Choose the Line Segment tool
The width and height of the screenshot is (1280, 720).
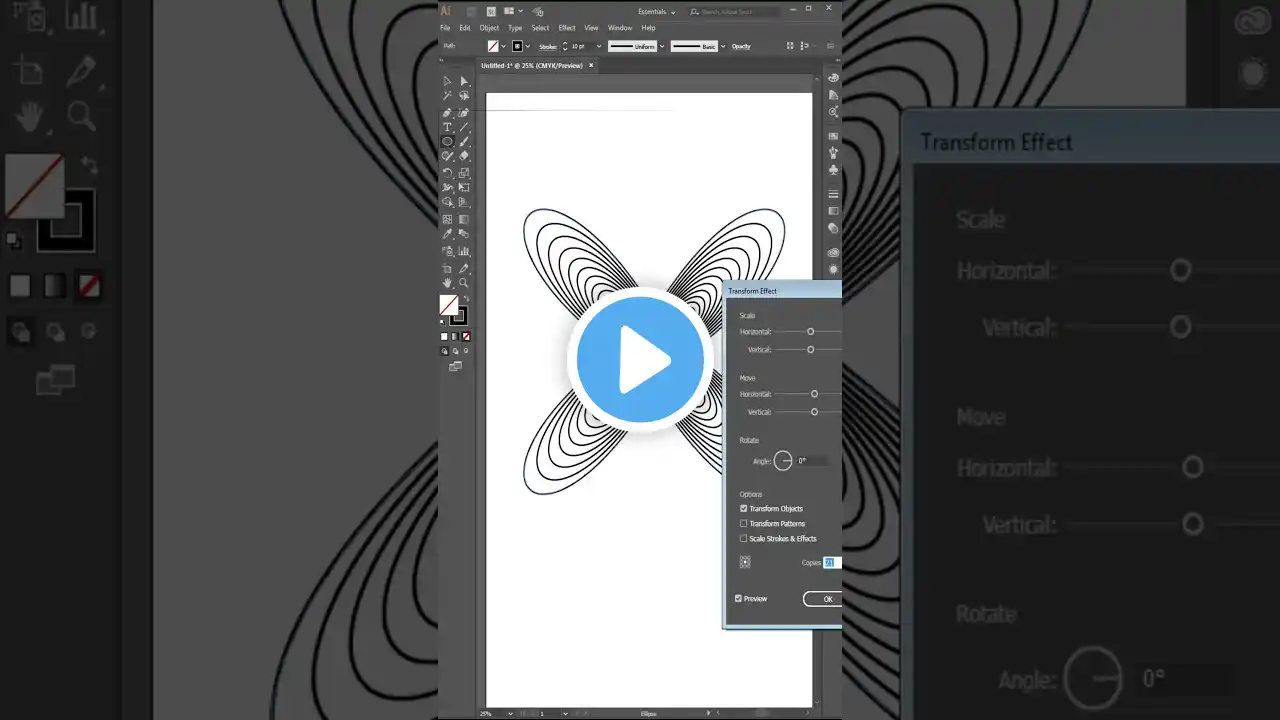[x=464, y=127]
